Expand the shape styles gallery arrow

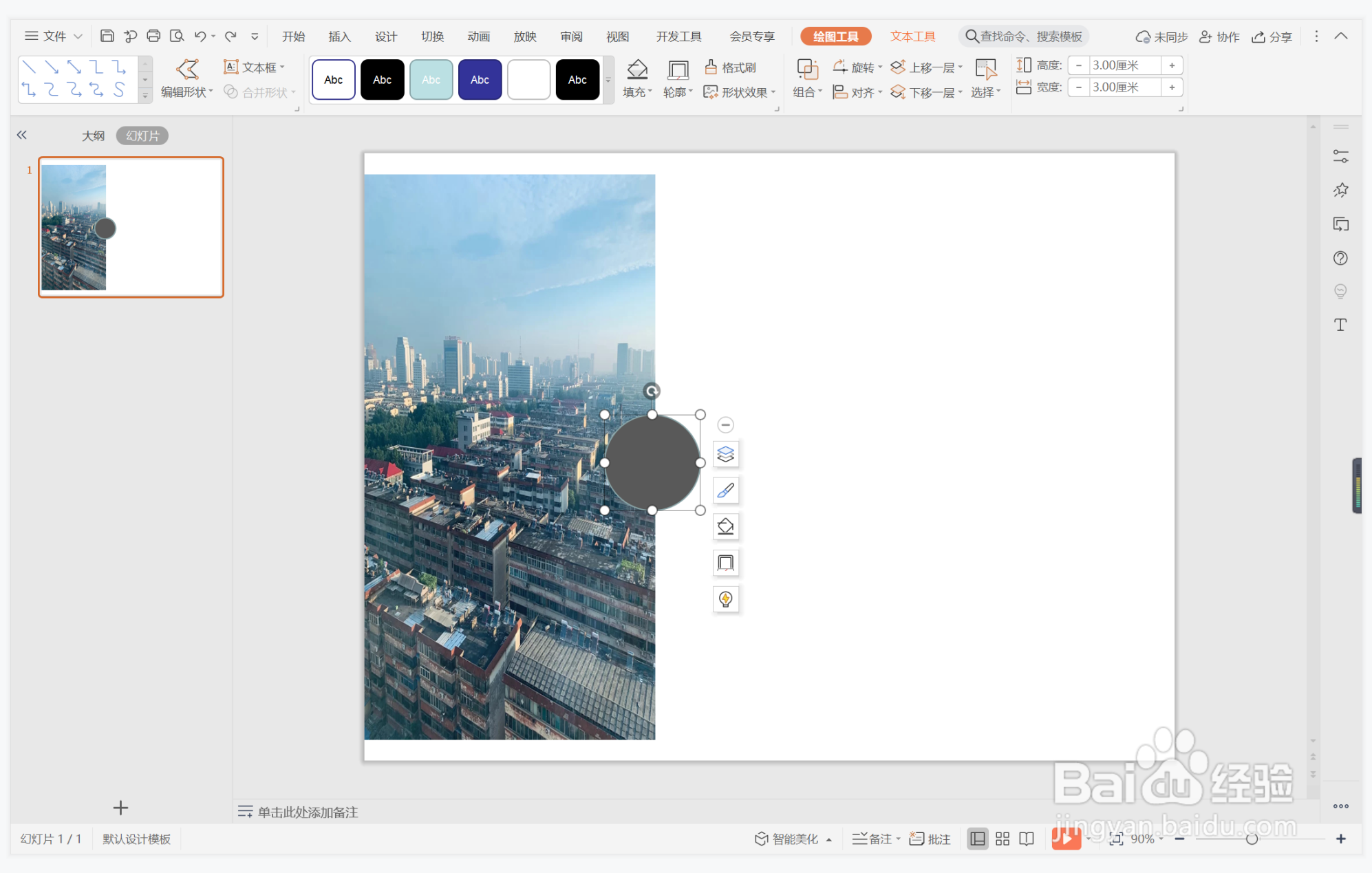[x=608, y=80]
